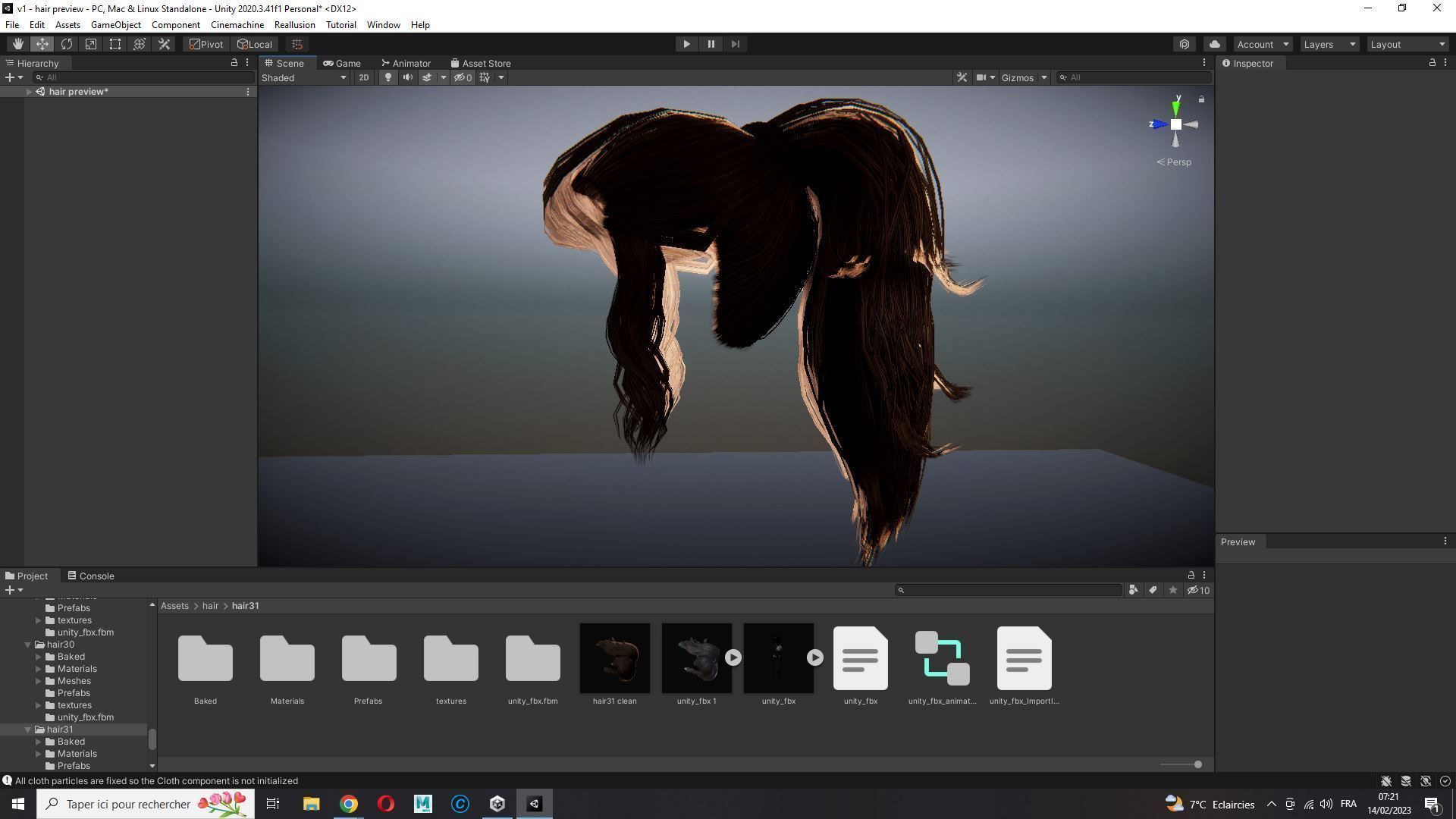This screenshot has width=1456, height=819.
Task: Select the hair31 clean thumbnail
Action: pos(614,658)
